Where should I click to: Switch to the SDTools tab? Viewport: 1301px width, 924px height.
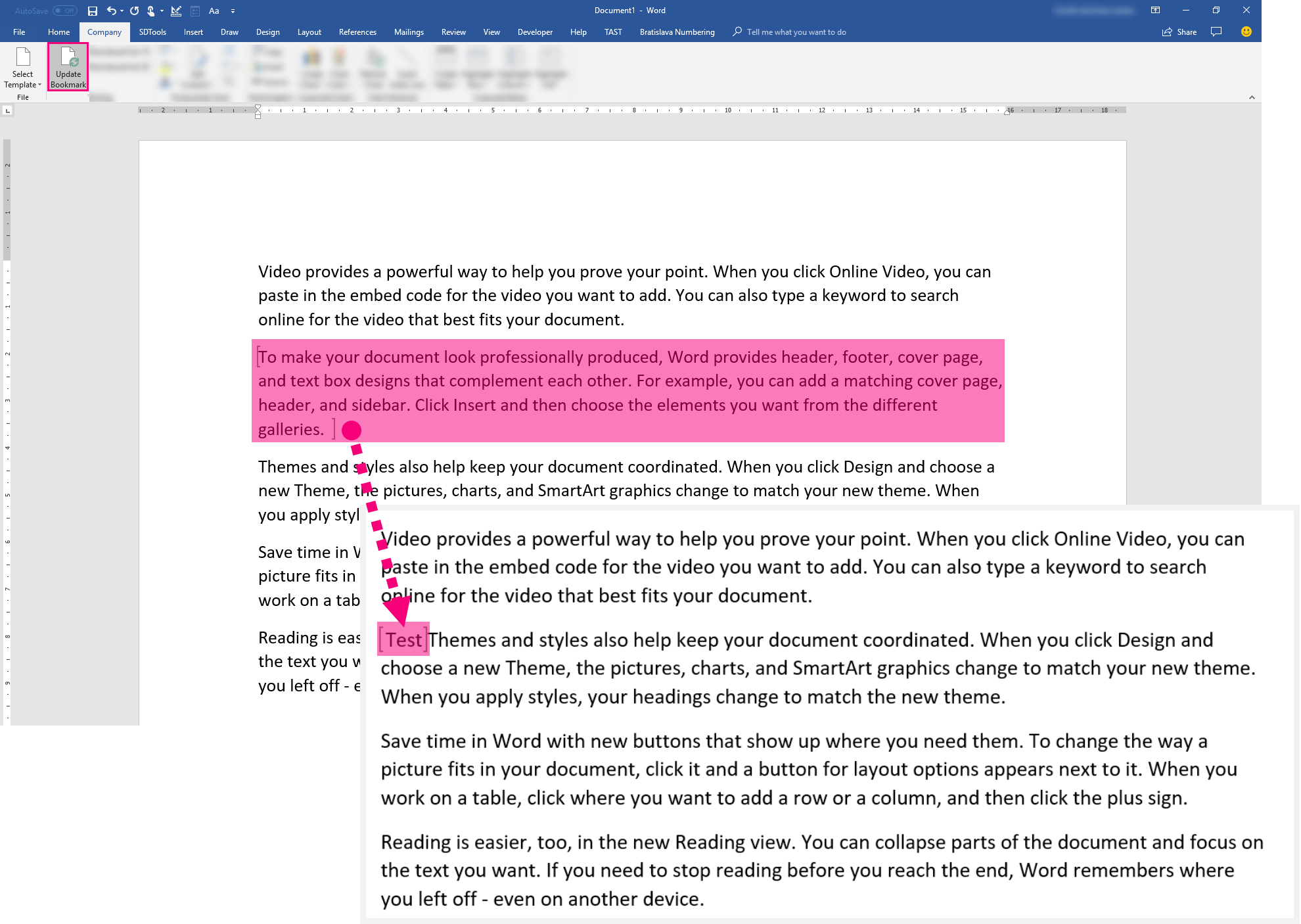(152, 32)
